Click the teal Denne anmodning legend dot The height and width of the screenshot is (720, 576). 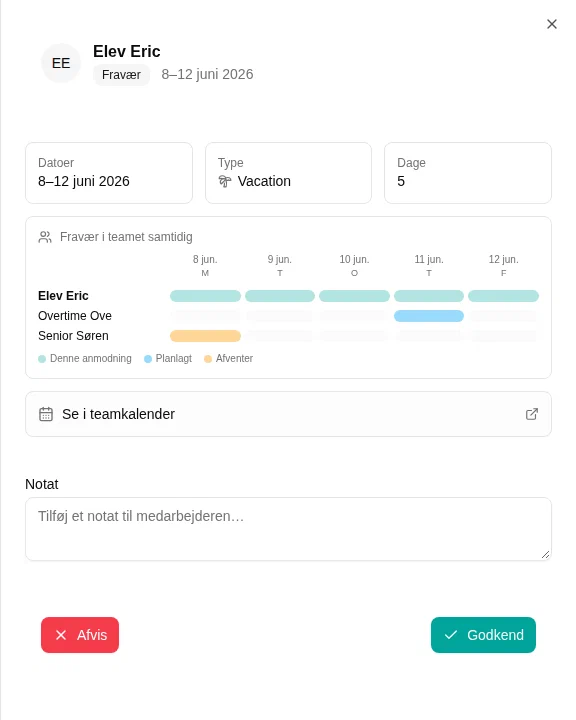tap(42, 359)
